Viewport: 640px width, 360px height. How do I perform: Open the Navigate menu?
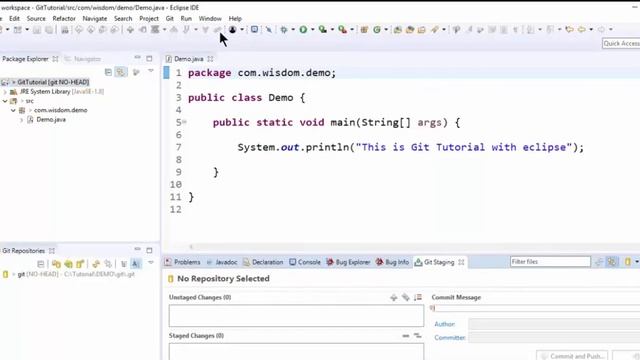pyautogui.click(x=95, y=18)
